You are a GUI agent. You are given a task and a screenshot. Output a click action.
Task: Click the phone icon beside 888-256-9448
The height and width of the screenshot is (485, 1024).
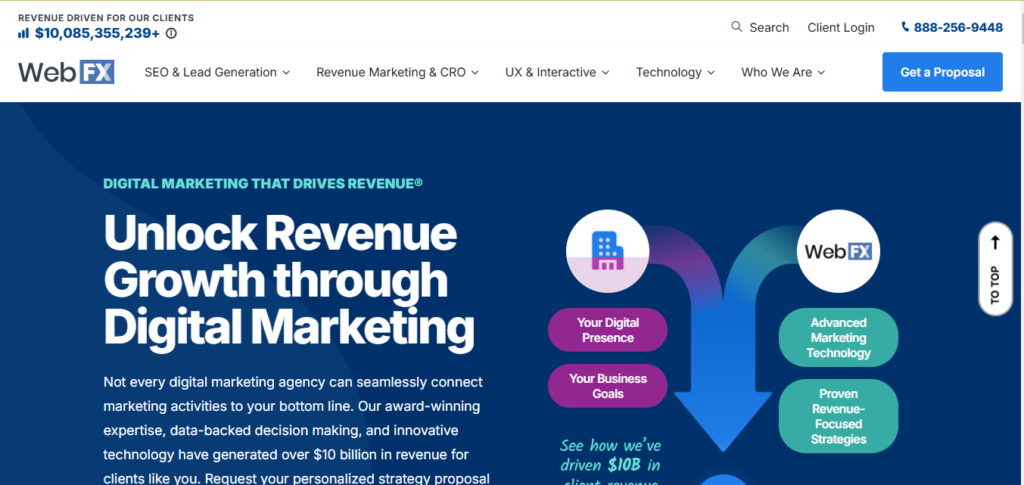[906, 27]
